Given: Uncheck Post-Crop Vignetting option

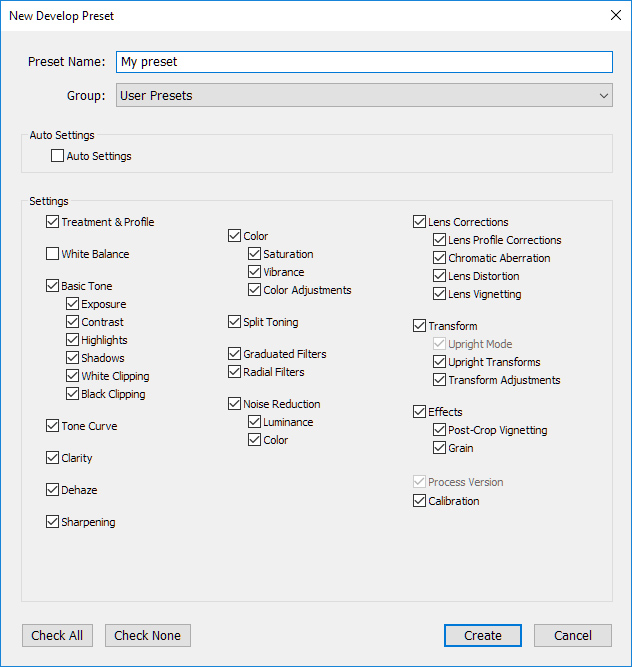Looking at the screenshot, I should (440, 430).
